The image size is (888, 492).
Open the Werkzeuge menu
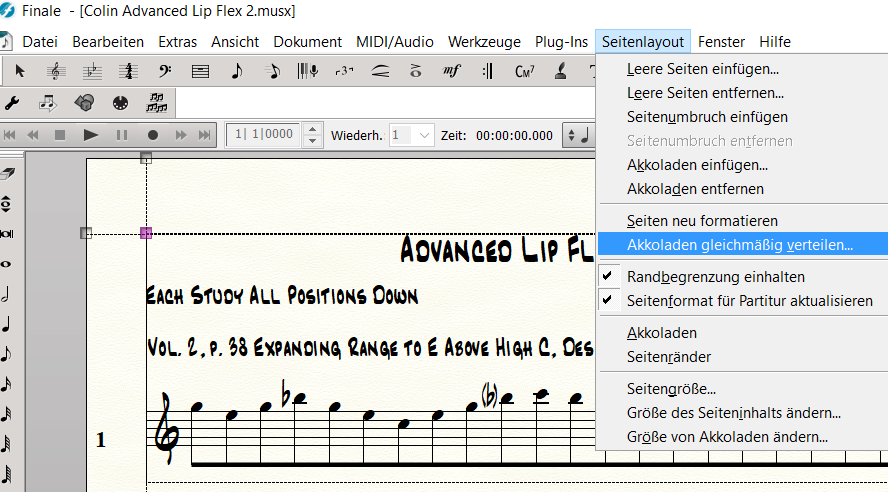point(484,42)
